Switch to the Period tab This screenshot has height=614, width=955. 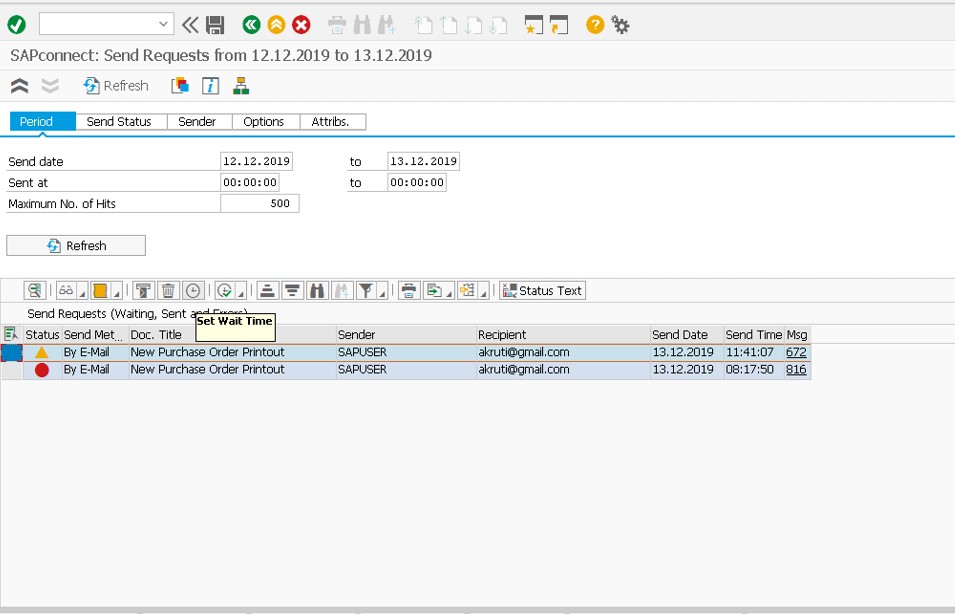tap(43, 121)
